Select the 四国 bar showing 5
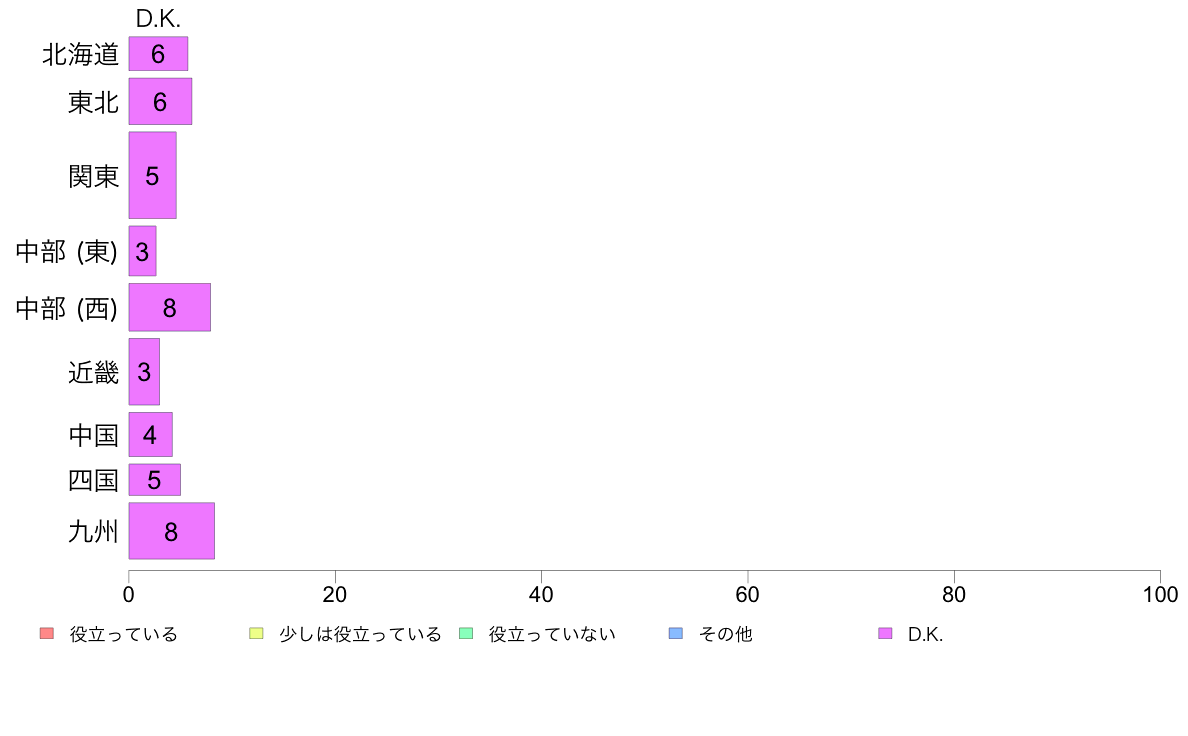The image size is (1188, 736). [155, 480]
